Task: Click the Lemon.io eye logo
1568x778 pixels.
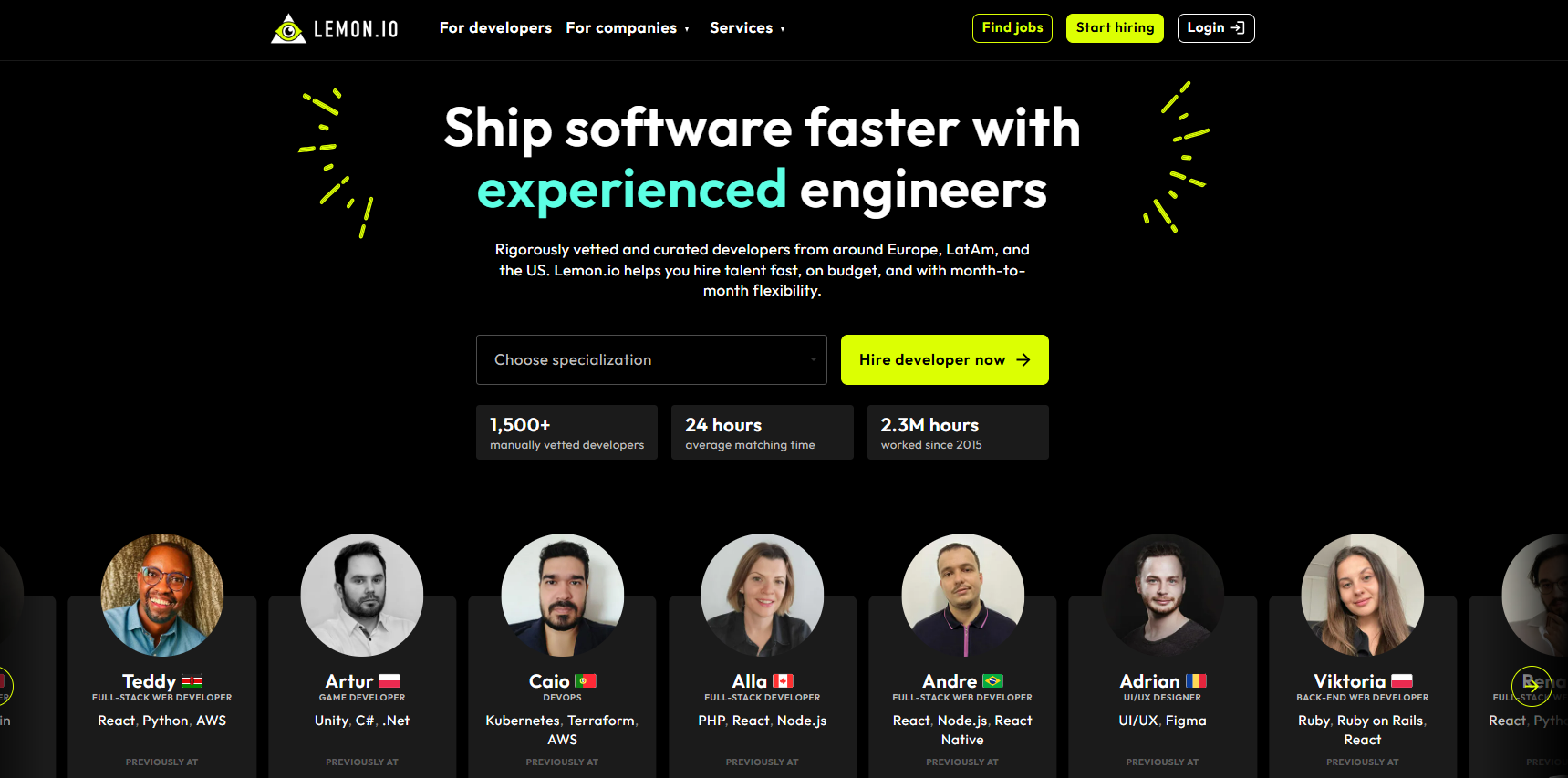Action: point(288,29)
